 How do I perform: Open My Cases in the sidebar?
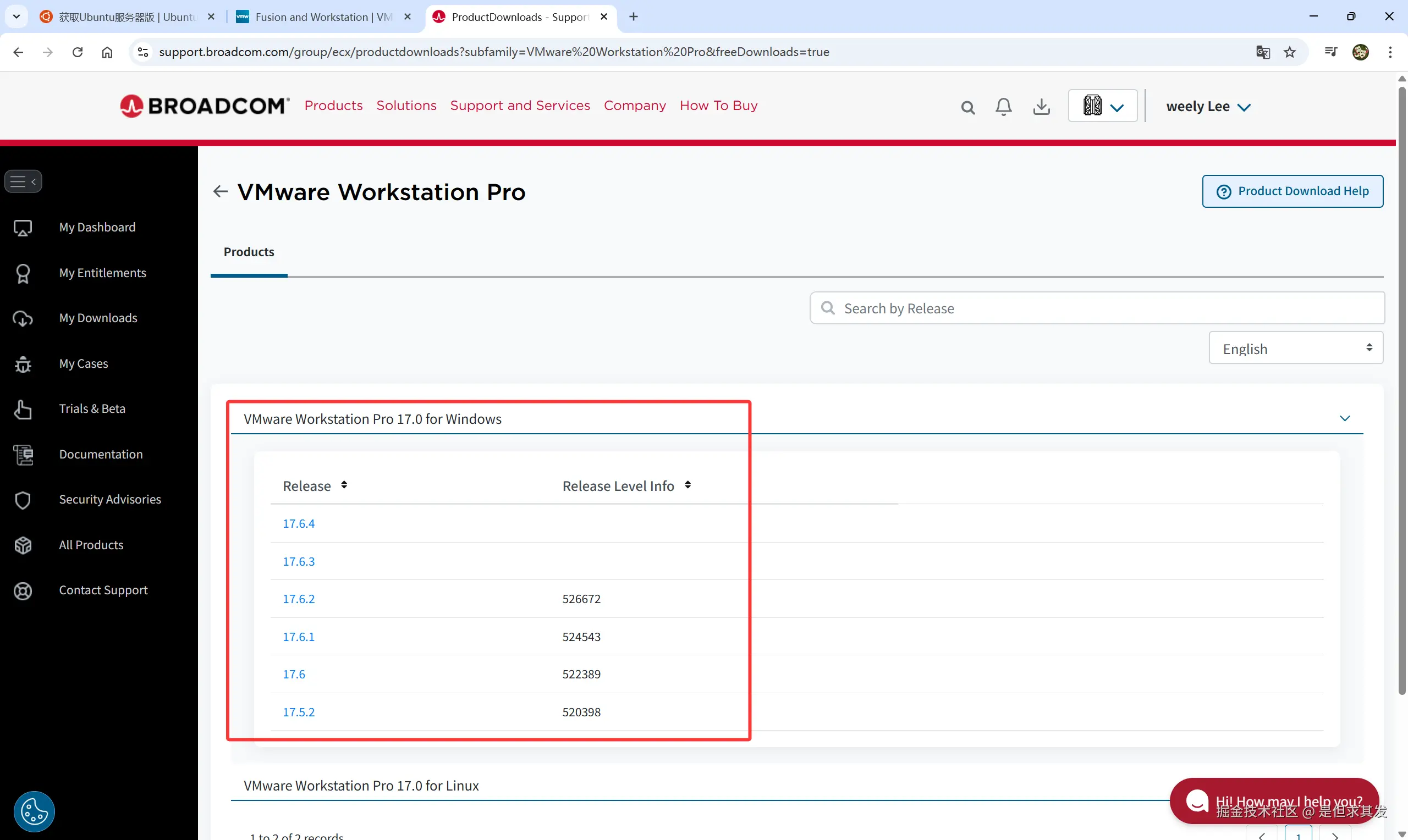[83, 363]
